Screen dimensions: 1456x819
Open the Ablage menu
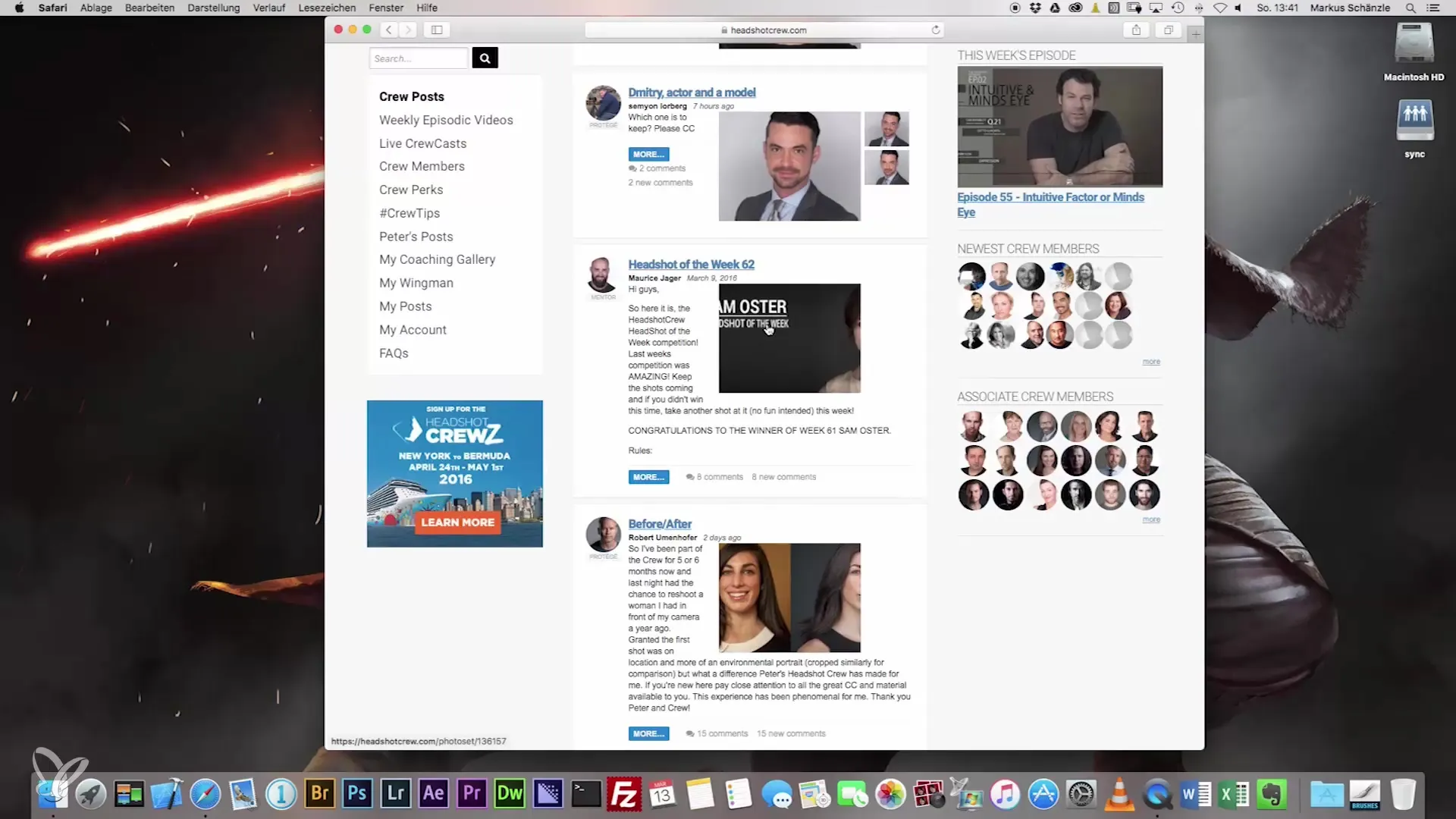pyautogui.click(x=96, y=8)
